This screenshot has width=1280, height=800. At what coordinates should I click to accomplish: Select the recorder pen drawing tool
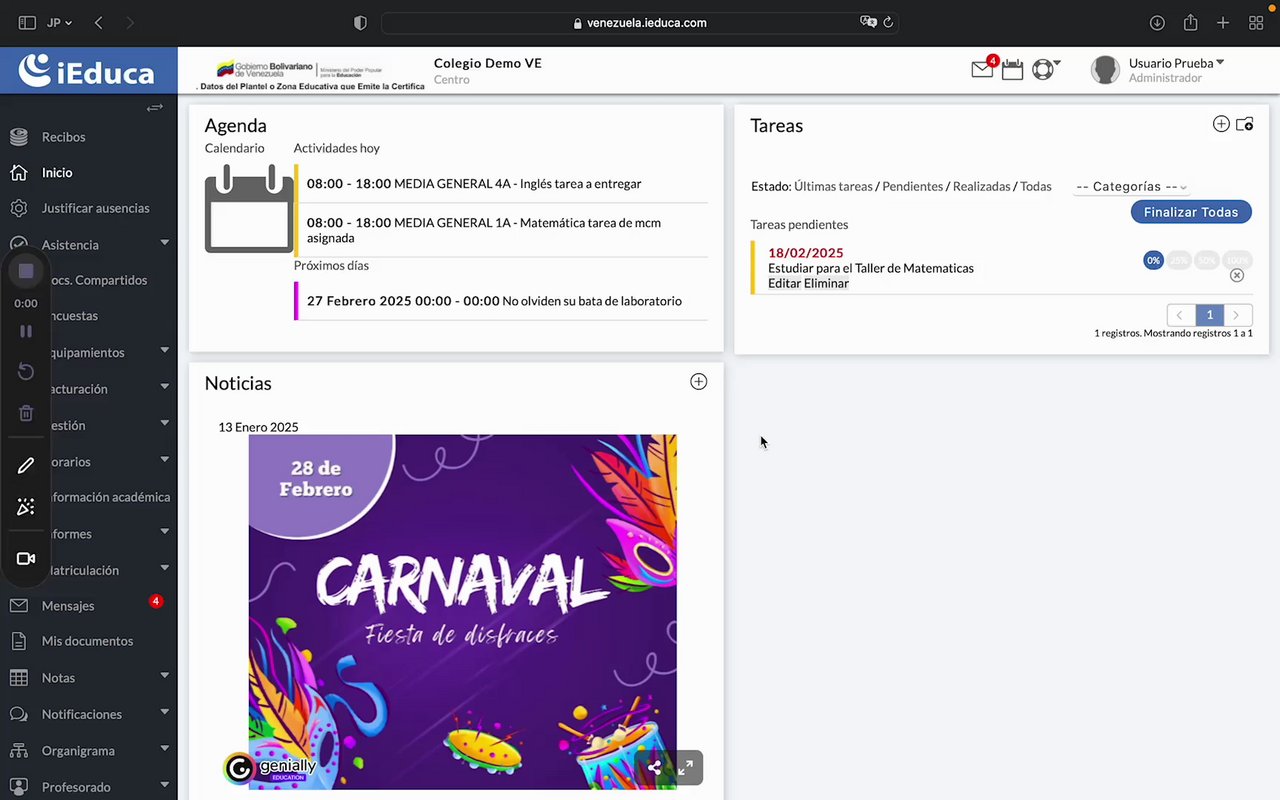click(26, 465)
